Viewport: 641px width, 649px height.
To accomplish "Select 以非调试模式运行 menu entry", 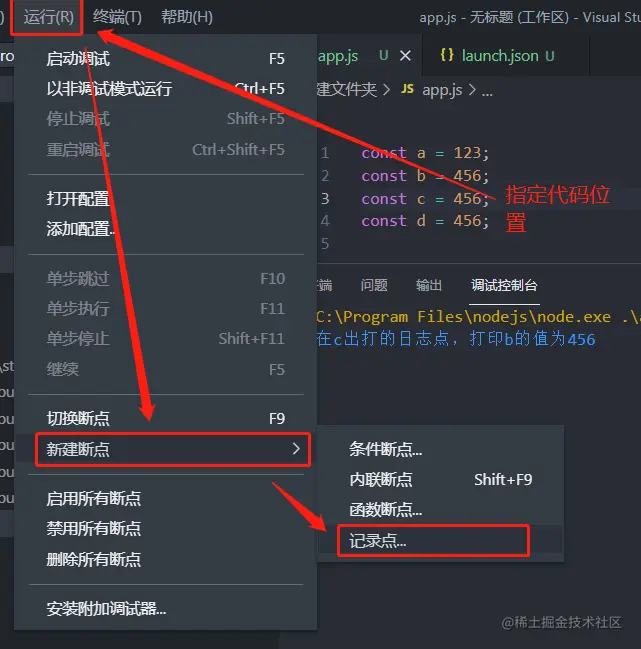I will point(166,89).
